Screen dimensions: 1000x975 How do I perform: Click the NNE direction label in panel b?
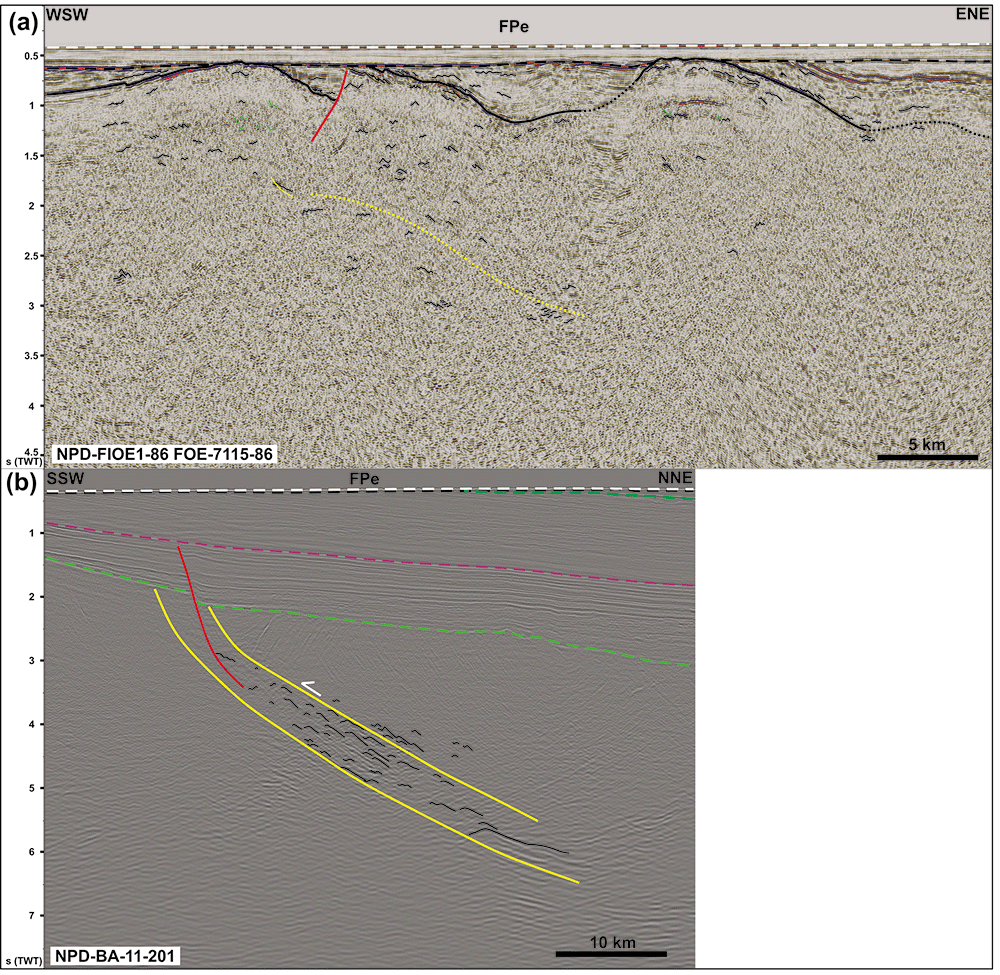[x=675, y=478]
